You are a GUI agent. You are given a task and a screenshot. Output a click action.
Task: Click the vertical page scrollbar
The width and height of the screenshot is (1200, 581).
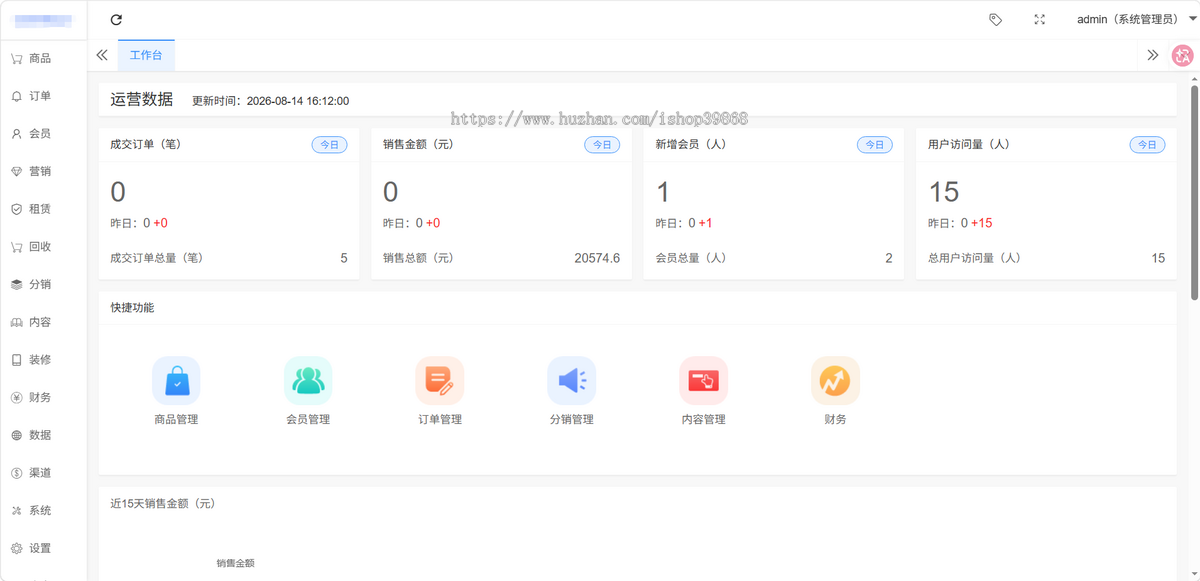pos(1194,192)
